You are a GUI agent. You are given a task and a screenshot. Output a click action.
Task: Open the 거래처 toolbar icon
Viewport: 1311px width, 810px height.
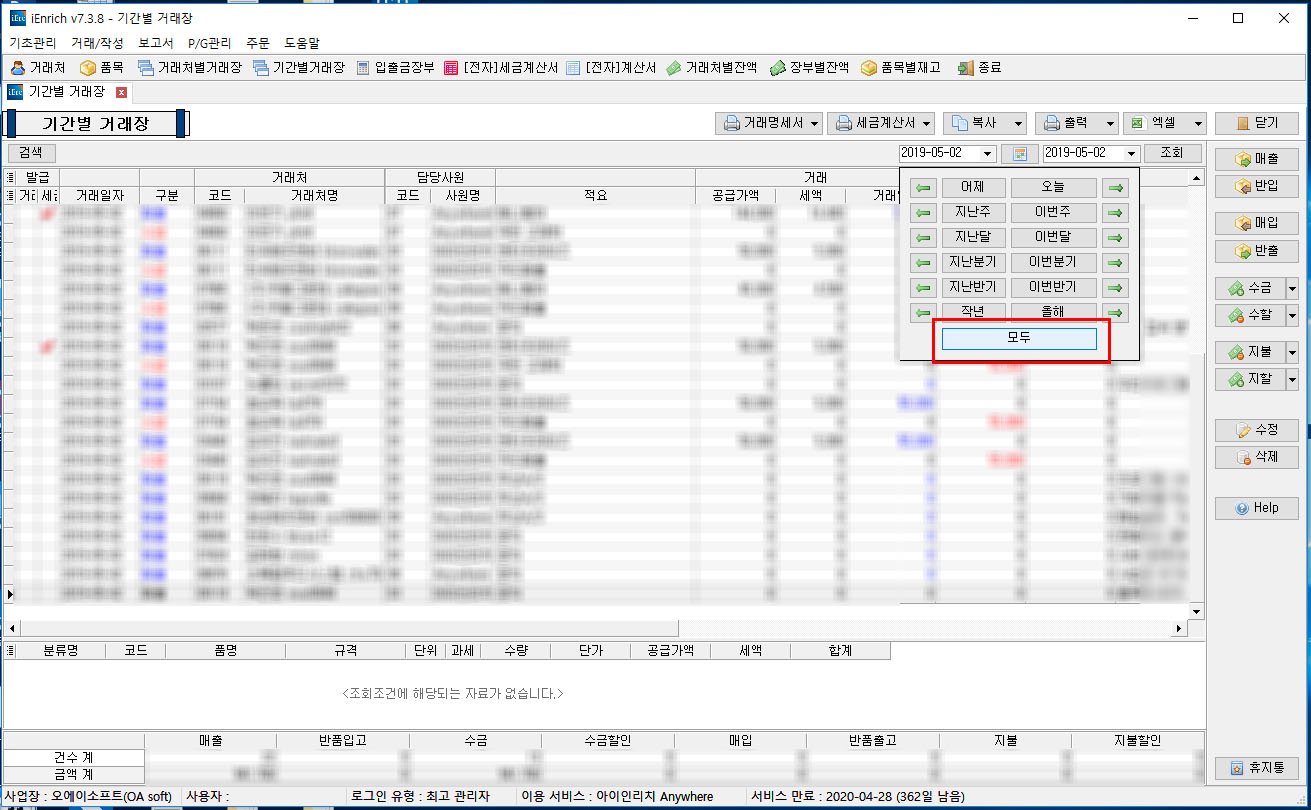[x=38, y=68]
